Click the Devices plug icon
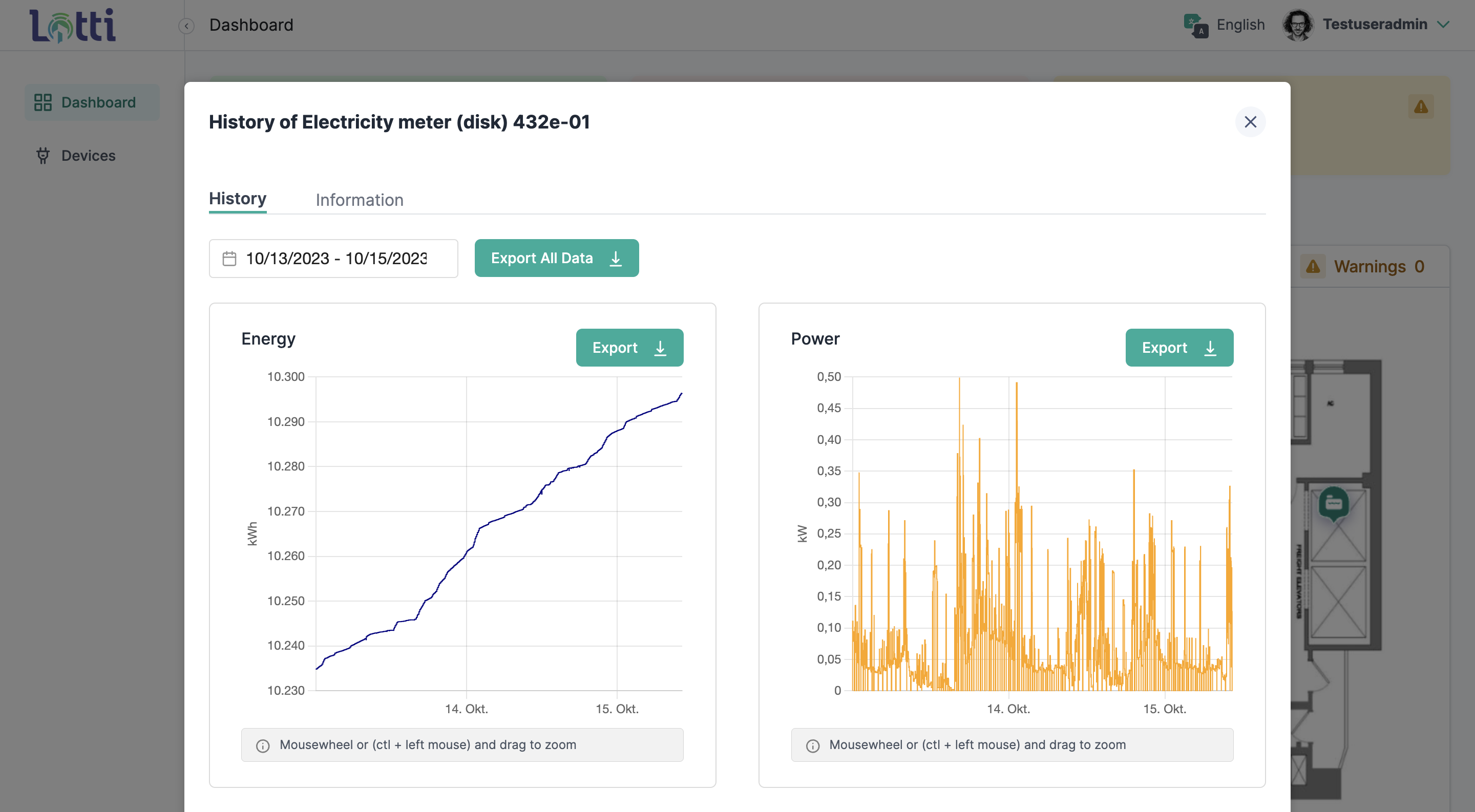This screenshot has width=1475, height=812. click(43, 156)
